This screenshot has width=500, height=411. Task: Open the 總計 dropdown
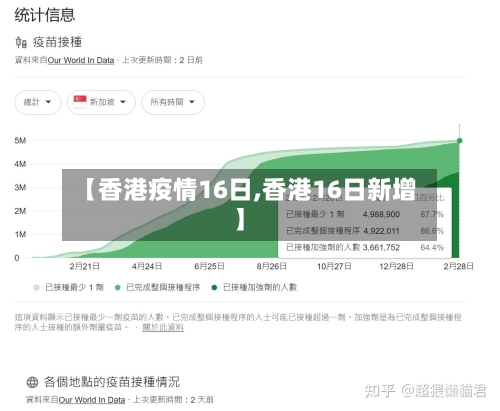(x=38, y=102)
